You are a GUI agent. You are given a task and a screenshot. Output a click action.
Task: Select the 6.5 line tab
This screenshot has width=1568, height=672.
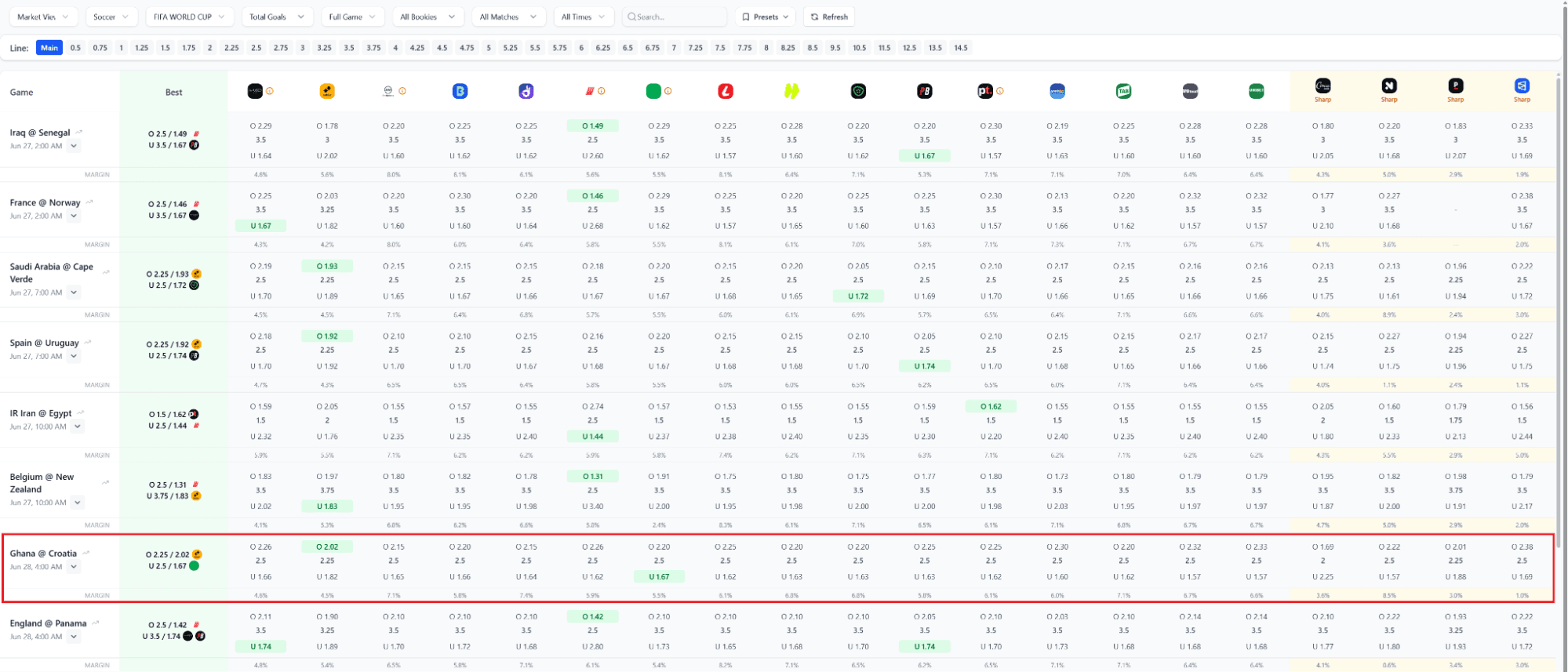point(628,48)
